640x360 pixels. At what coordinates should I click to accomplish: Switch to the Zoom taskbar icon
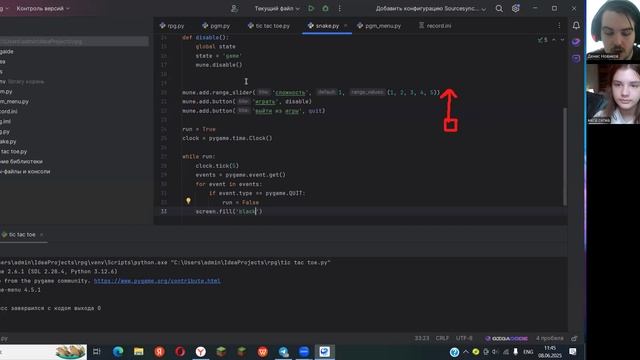click(304, 351)
